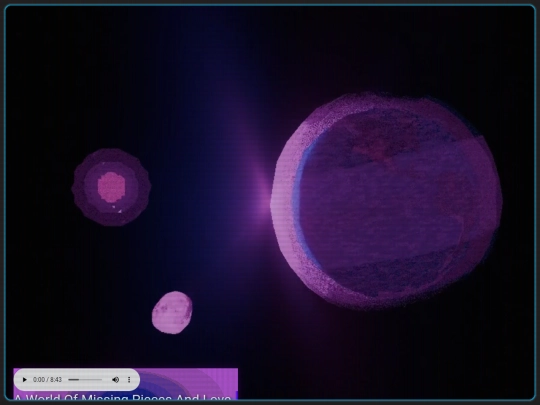Viewport: 540px width, 405px height.
Task: Click the audio seek progress bar
Action: click(85, 380)
